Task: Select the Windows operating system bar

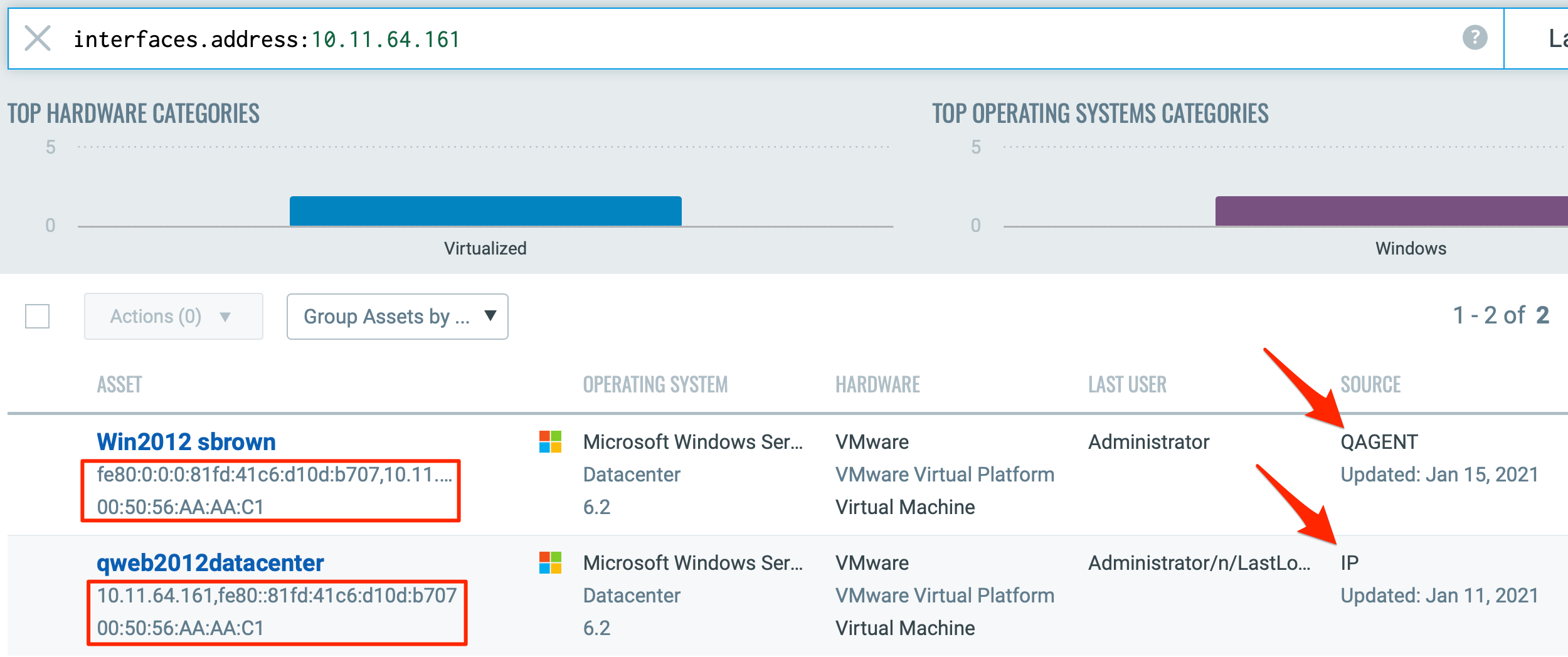Action: coord(1391,211)
